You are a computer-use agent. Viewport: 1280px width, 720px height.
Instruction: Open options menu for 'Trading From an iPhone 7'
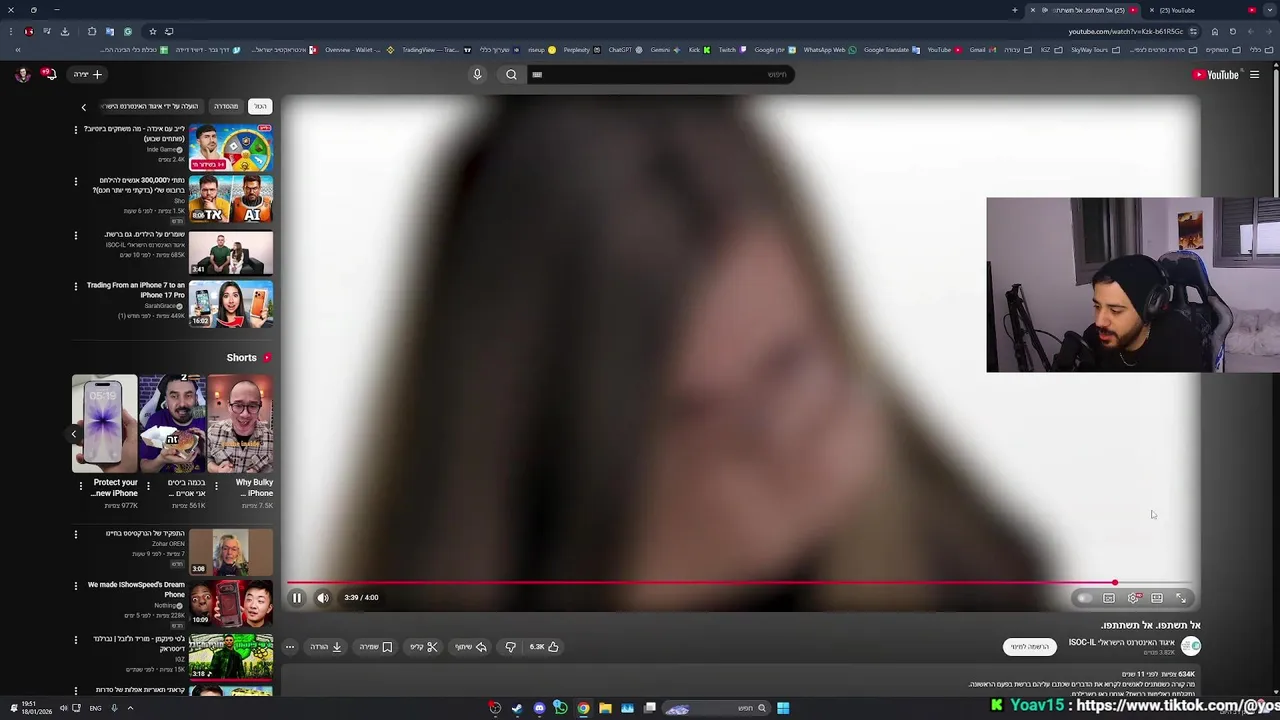[x=75, y=286]
